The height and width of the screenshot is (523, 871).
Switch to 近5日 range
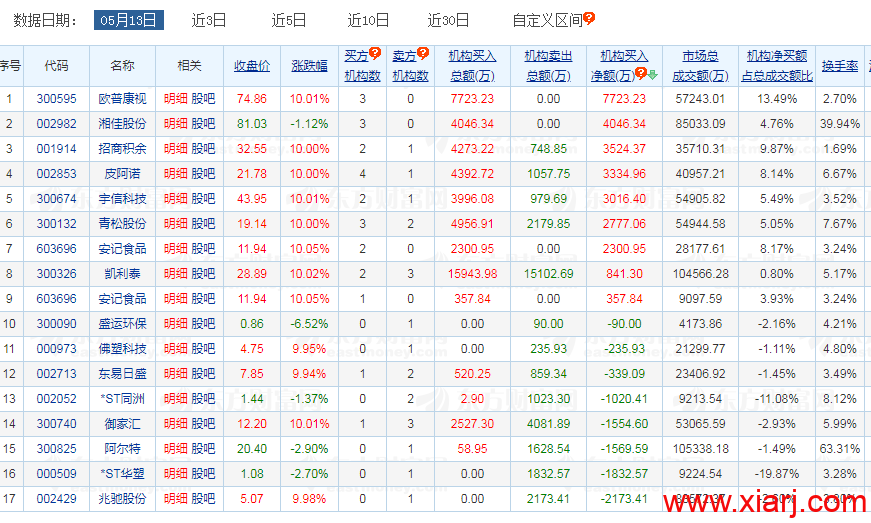point(289,21)
